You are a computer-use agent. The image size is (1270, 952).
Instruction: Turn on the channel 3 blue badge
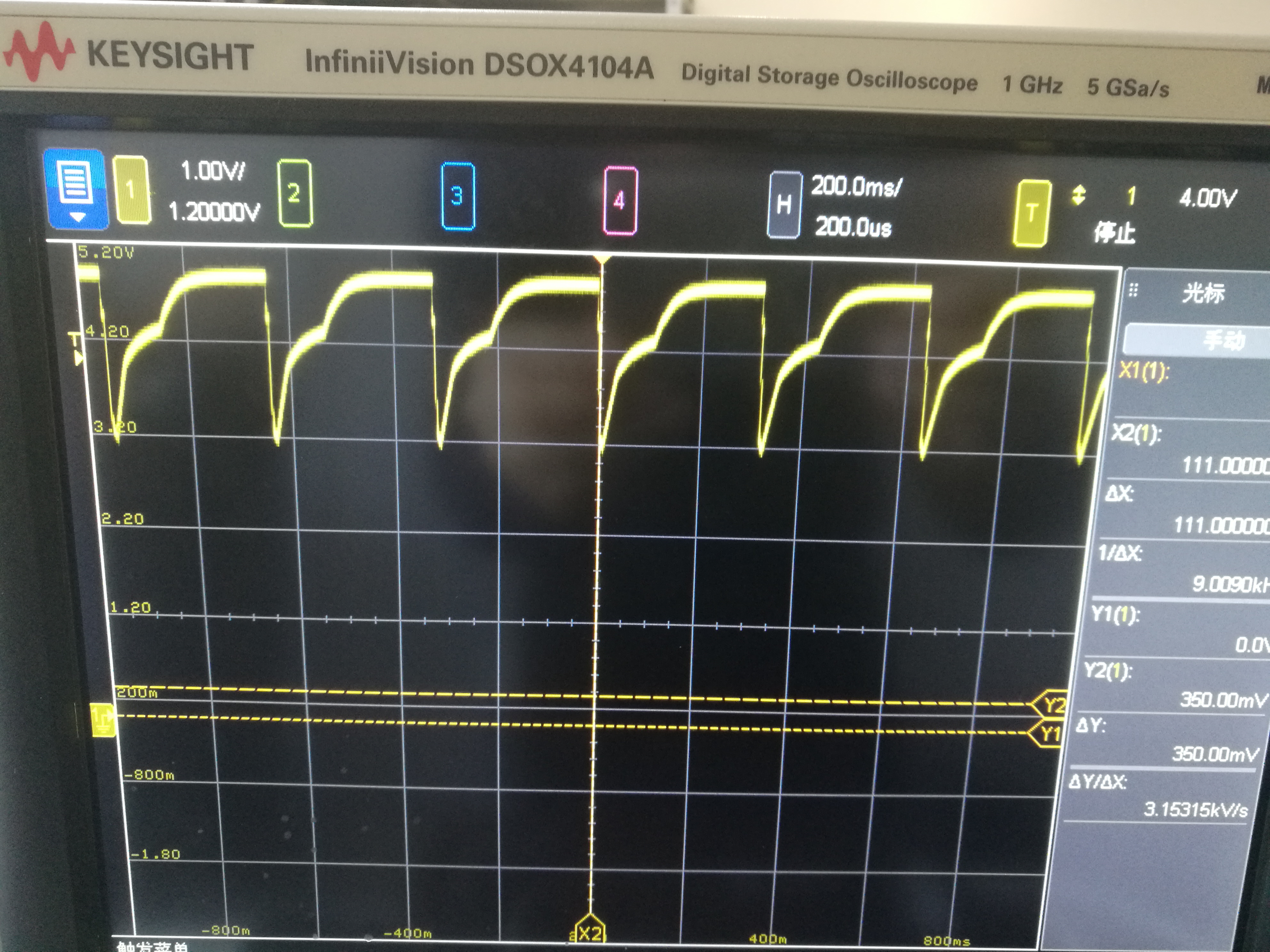pos(458,197)
